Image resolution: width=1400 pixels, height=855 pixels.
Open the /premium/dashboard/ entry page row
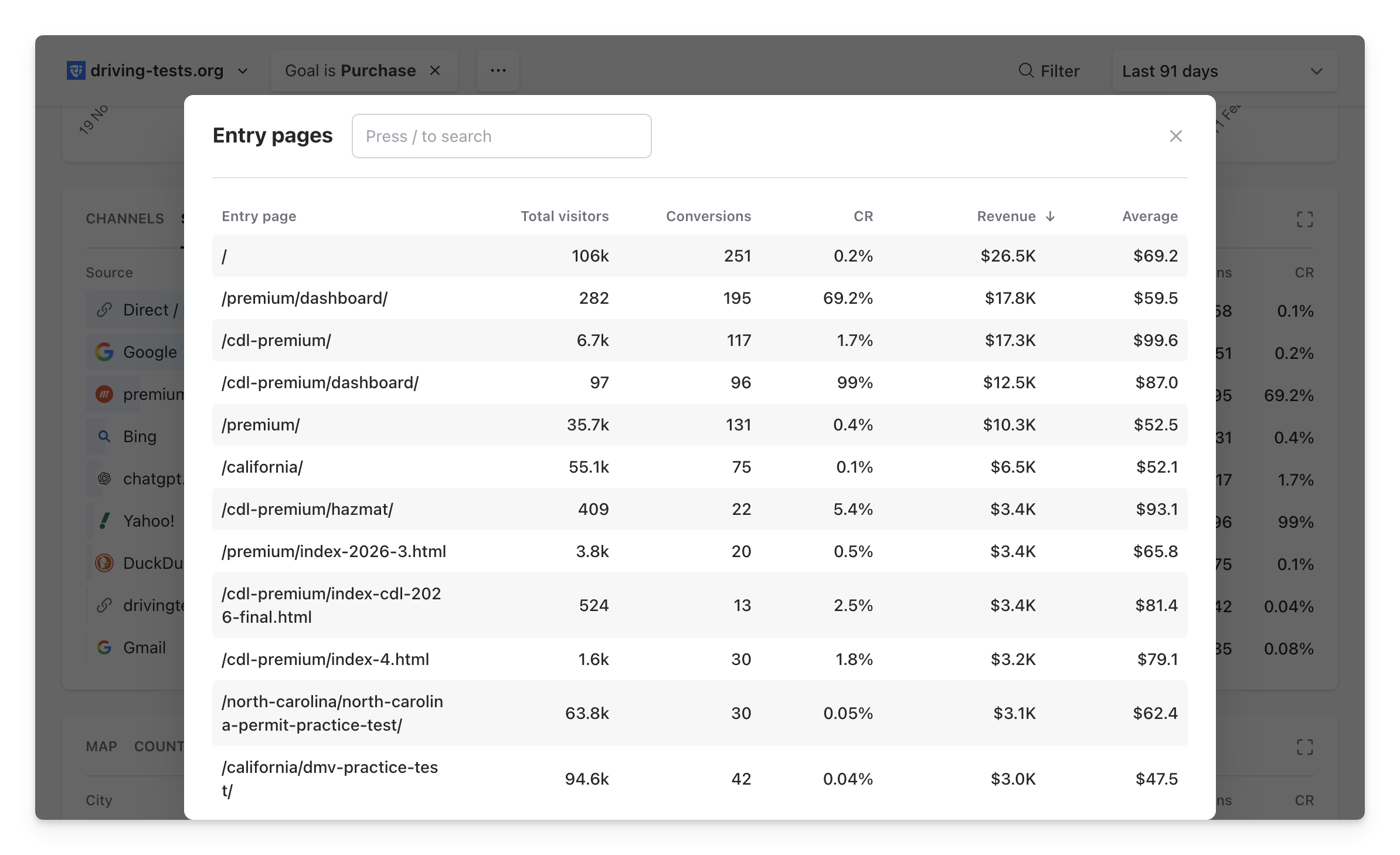pos(304,298)
